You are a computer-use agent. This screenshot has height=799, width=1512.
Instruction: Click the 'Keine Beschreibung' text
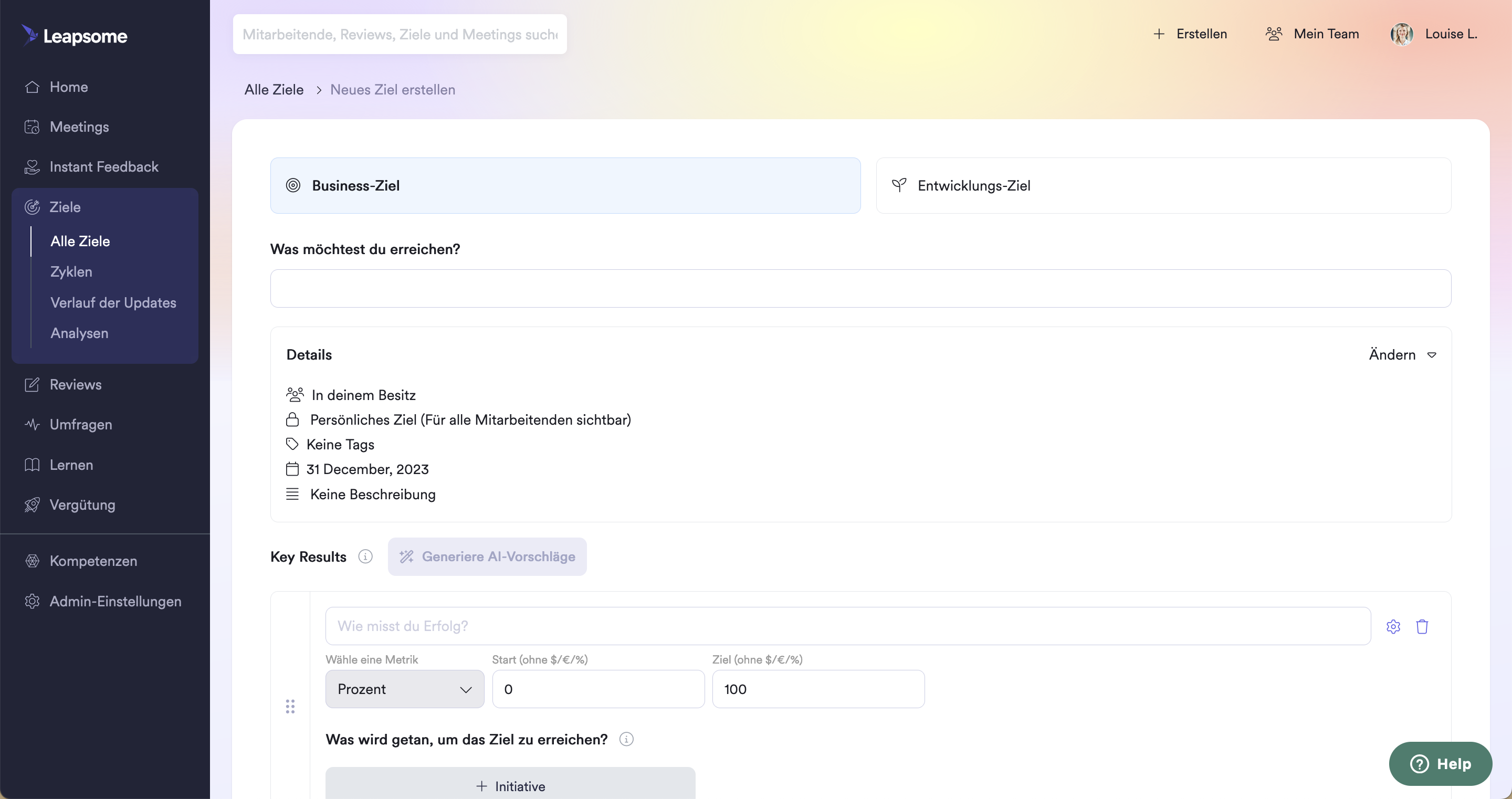click(373, 495)
